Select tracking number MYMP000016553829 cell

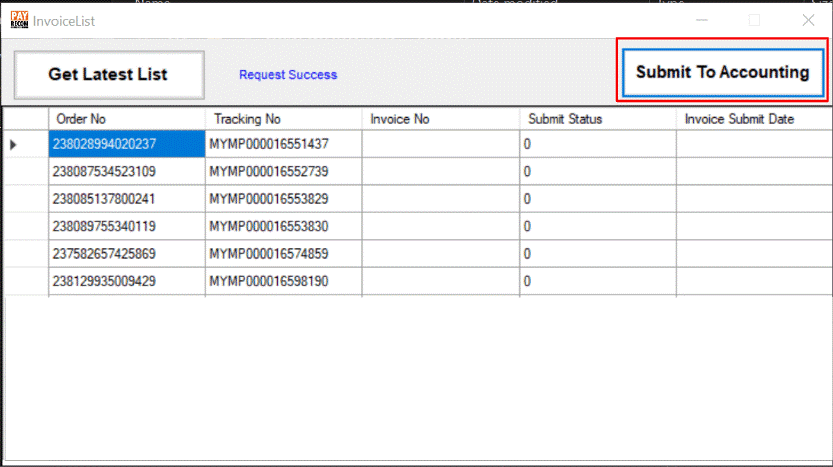[283, 199]
